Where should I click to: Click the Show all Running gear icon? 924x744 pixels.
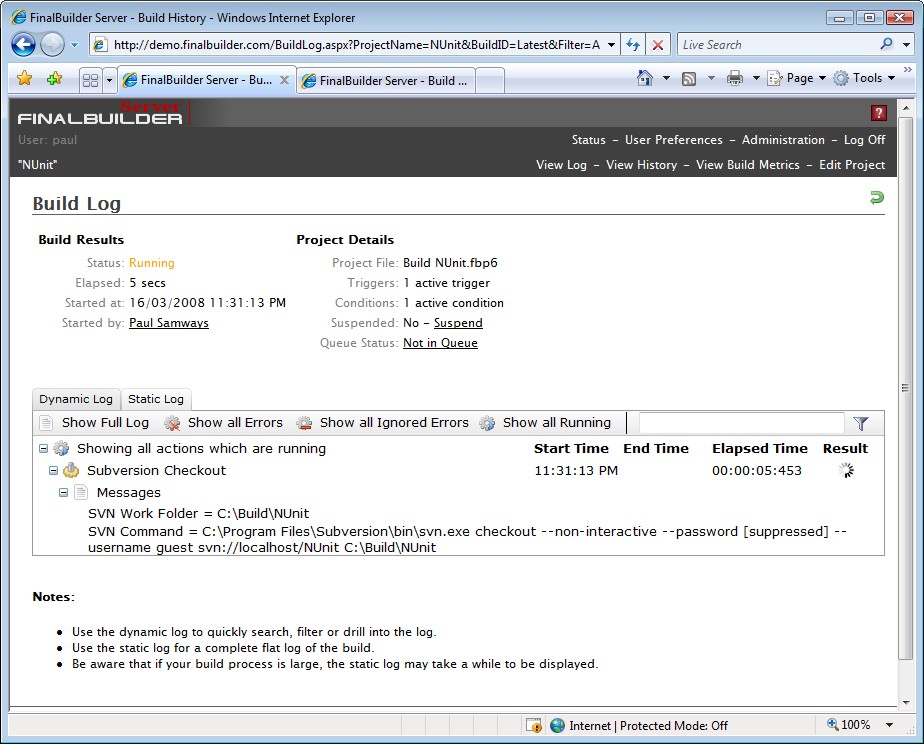point(487,423)
